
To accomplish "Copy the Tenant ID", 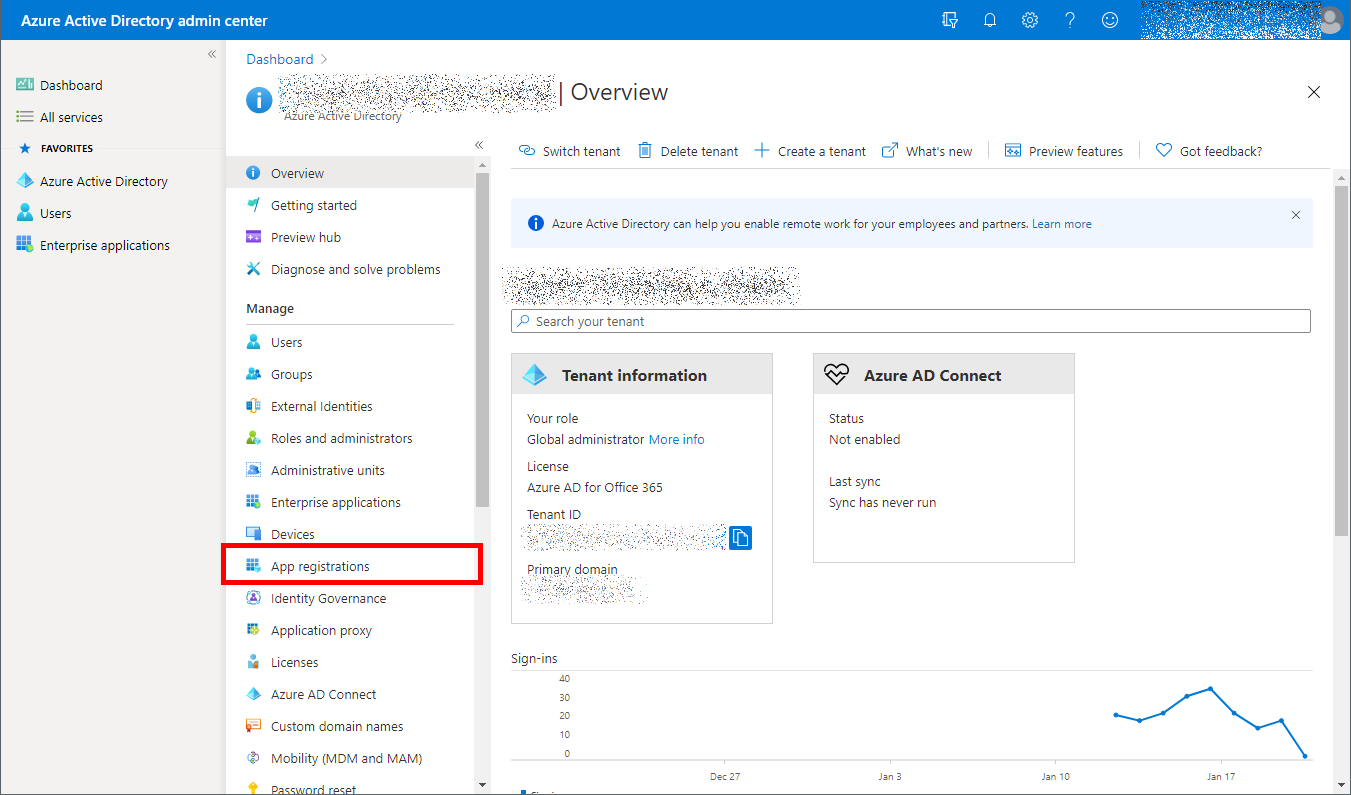I will (x=740, y=538).
